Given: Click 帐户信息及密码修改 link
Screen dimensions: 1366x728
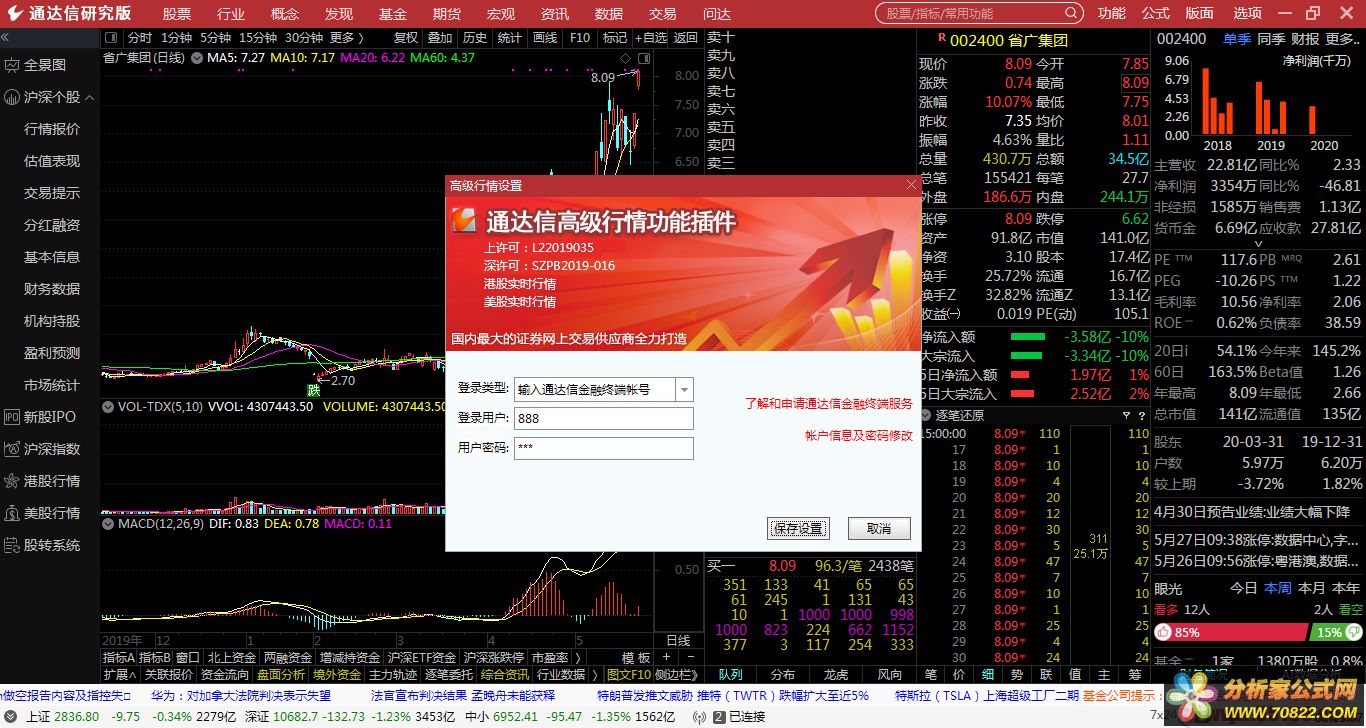Looking at the screenshot, I should click(x=859, y=436).
